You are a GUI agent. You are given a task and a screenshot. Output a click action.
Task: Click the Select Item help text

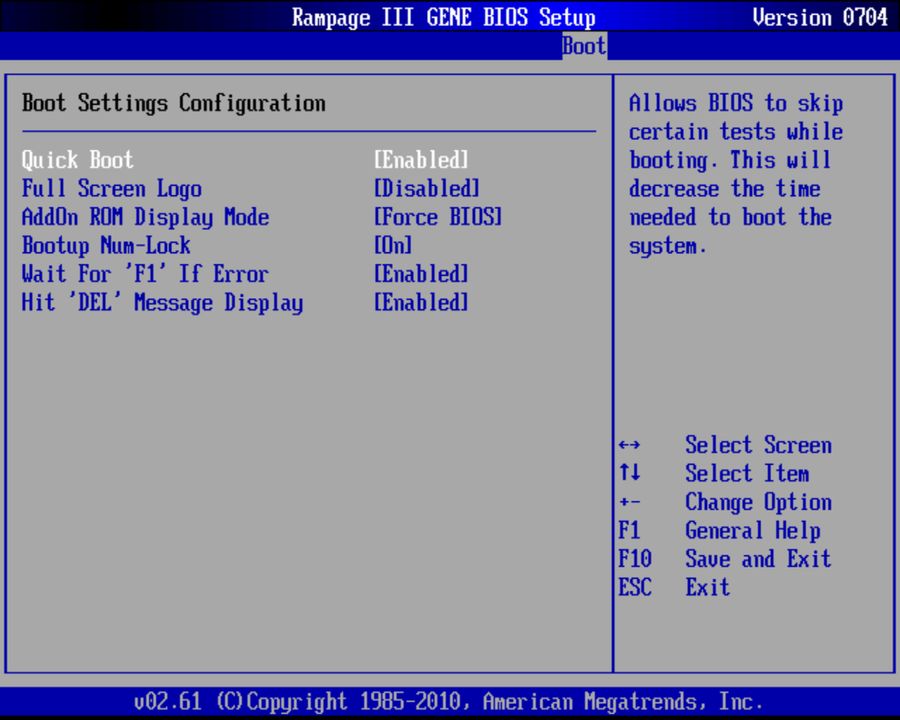click(x=747, y=474)
